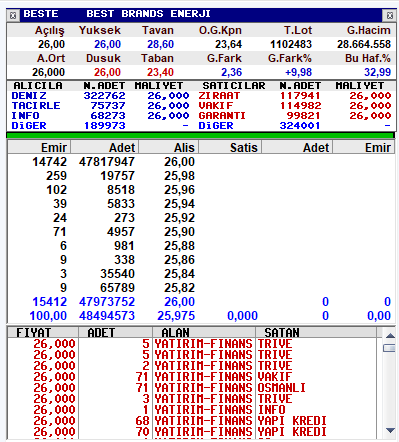Select GARANTI seller row
Screen dimensions: 399x442
[295, 116]
